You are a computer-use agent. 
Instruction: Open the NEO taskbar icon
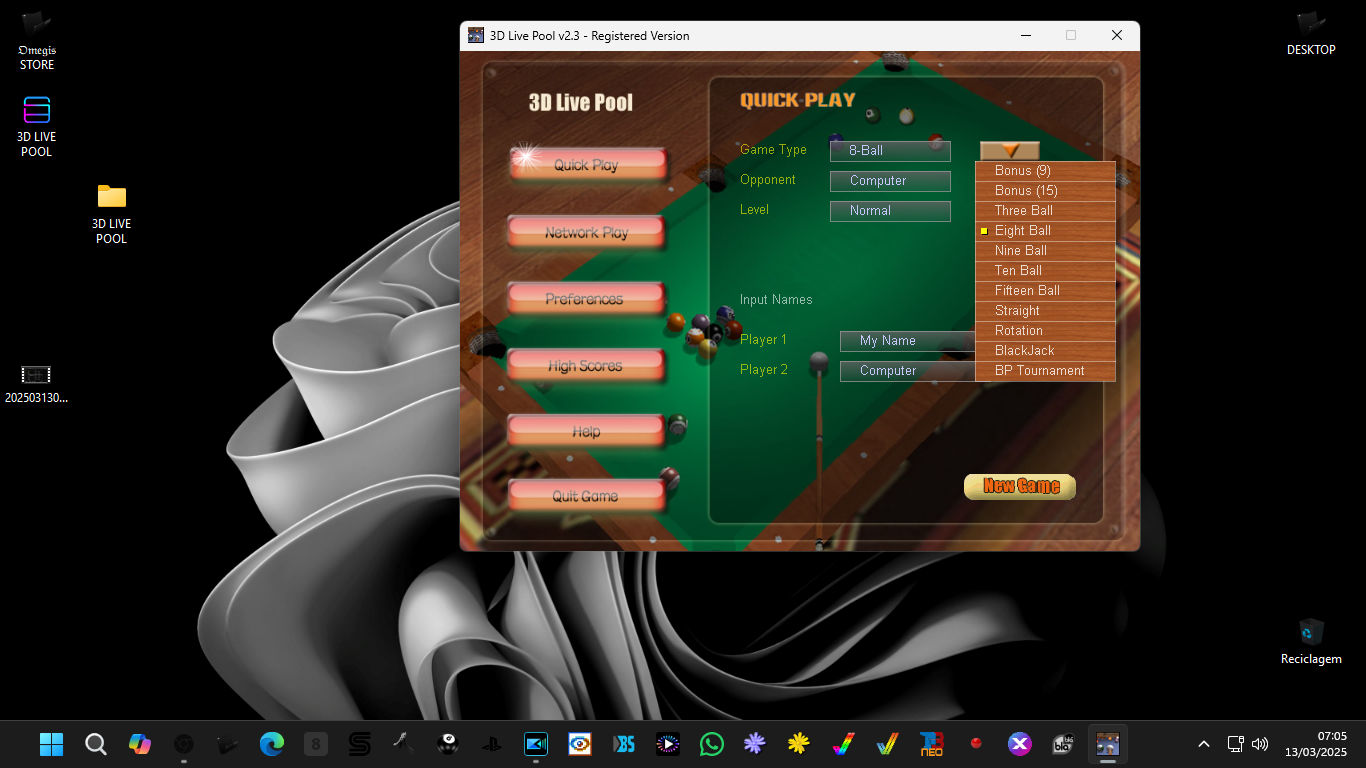pyautogui.click(x=931, y=744)
